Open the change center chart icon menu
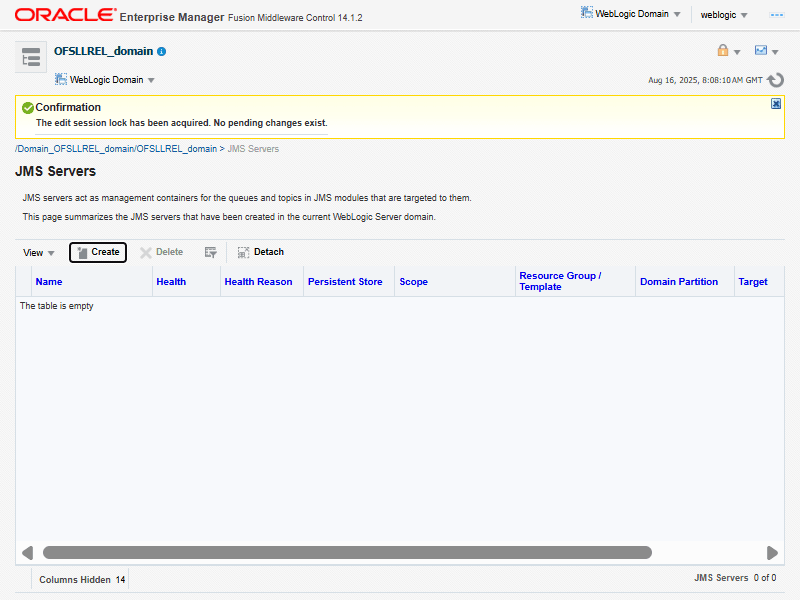 [x=766, y=51]
